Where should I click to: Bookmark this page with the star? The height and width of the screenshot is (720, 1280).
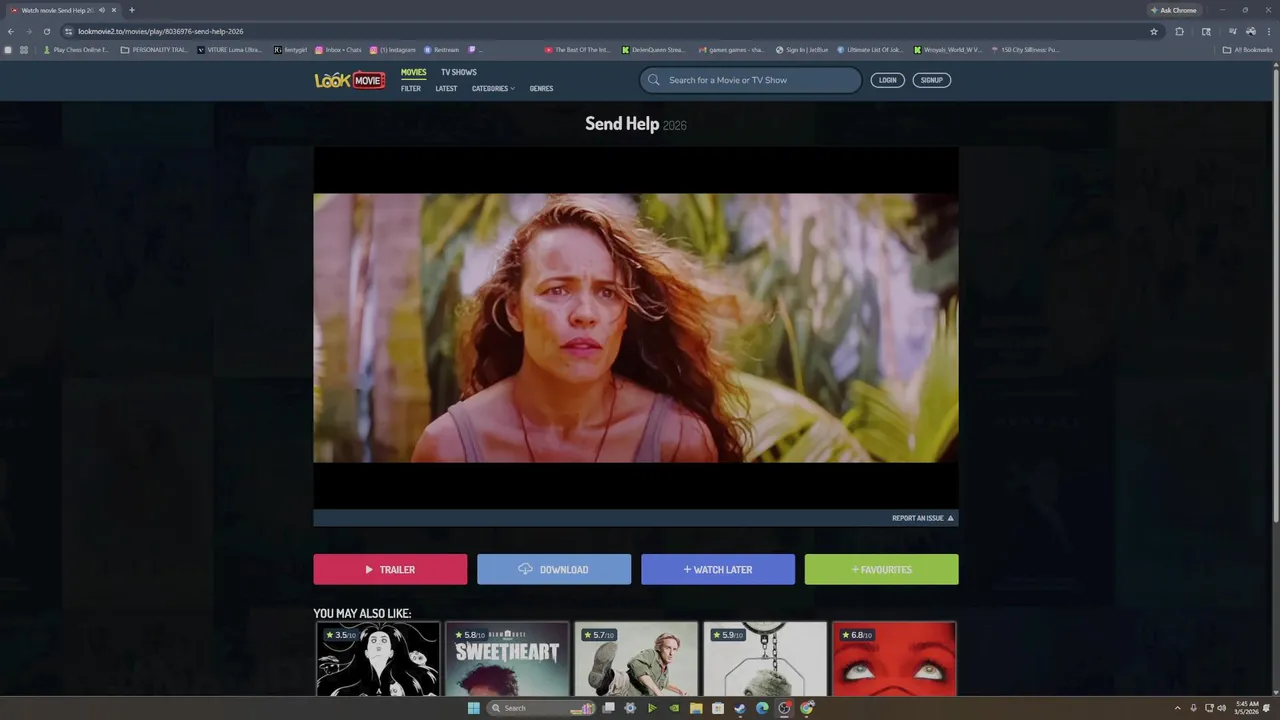pyautogui.click(x=1154, y=31)
